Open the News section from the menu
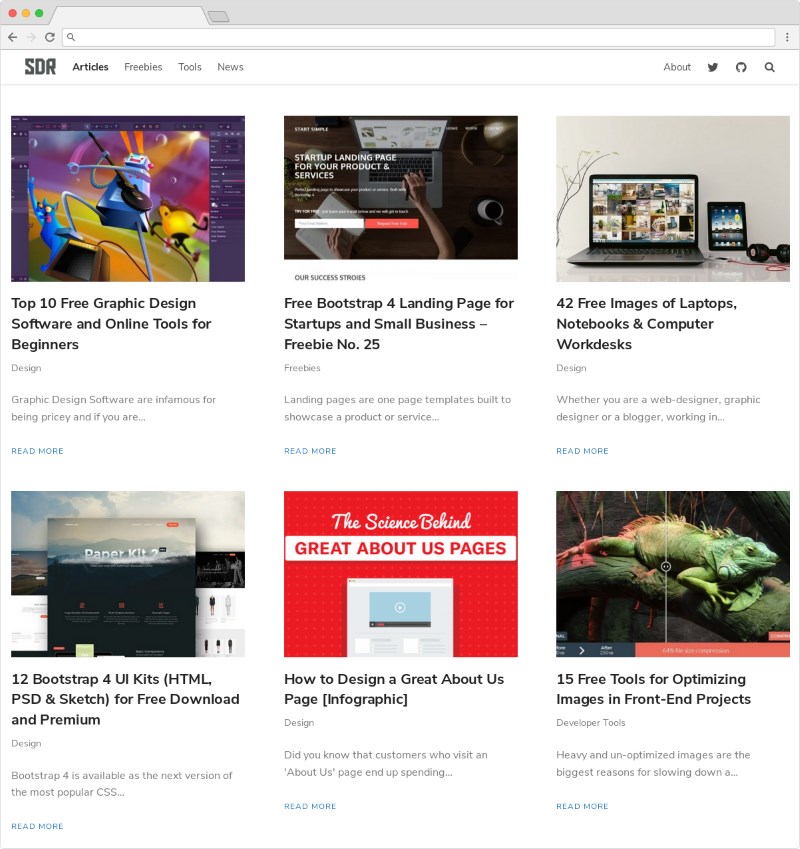The image size is (800, 849). click(230, 67)
